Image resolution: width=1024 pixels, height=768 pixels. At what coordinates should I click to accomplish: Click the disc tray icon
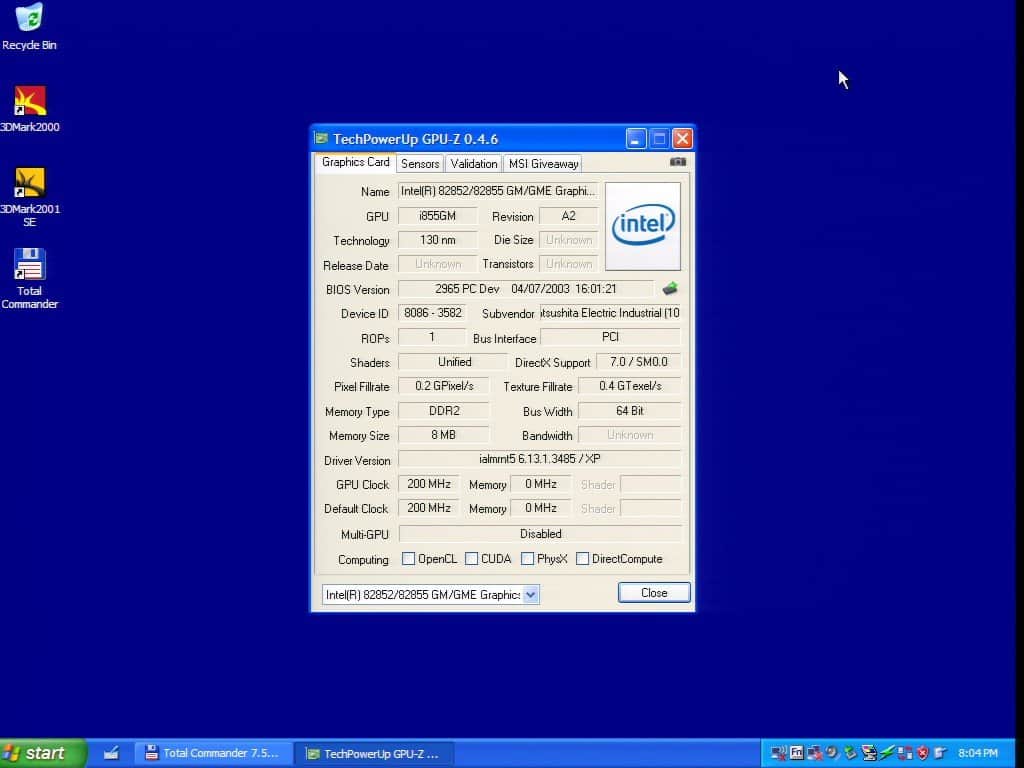coord(832,752)
